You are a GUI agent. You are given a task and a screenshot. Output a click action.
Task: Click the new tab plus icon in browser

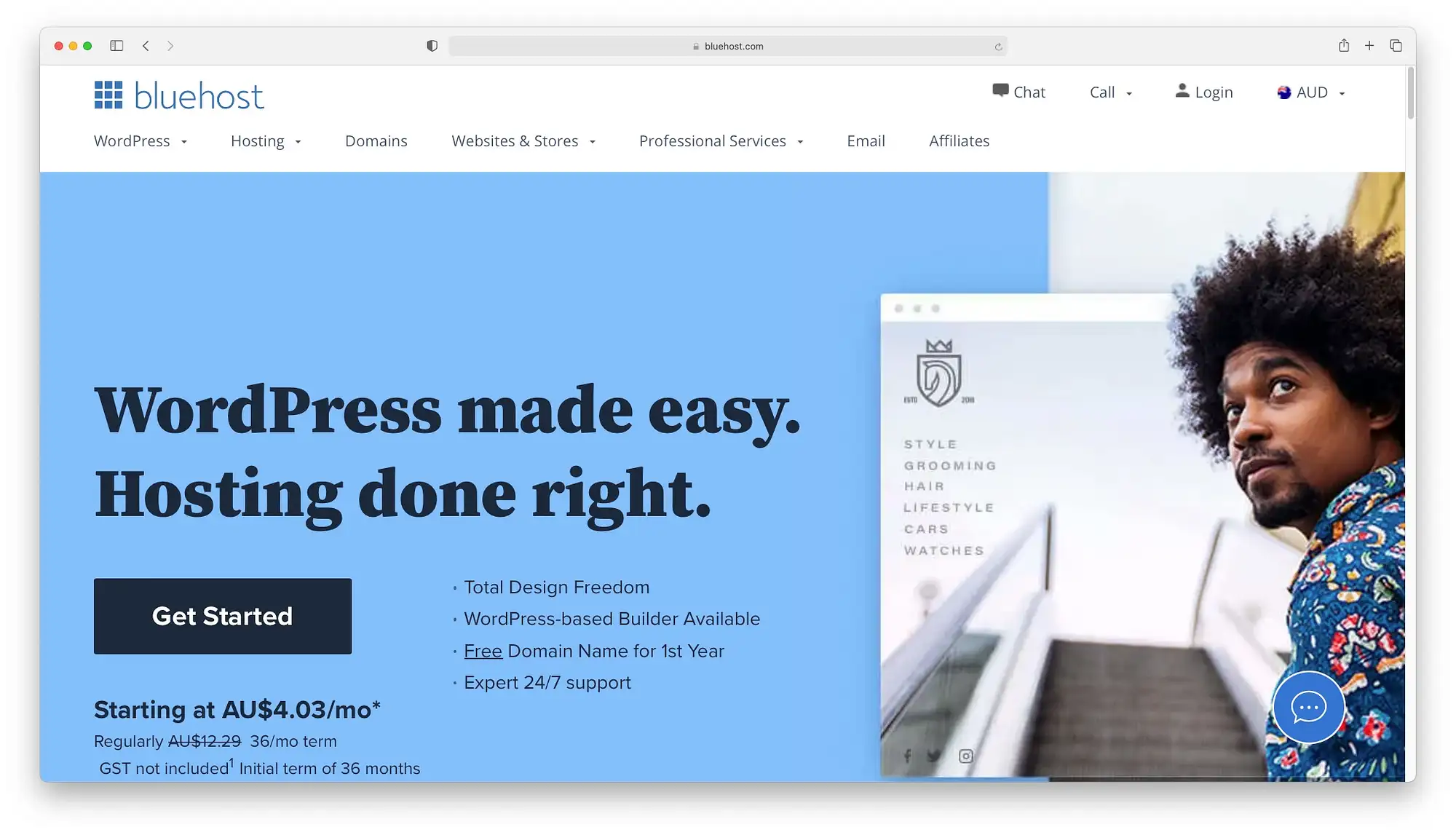pyautogui.click(x=1370, y=45)
